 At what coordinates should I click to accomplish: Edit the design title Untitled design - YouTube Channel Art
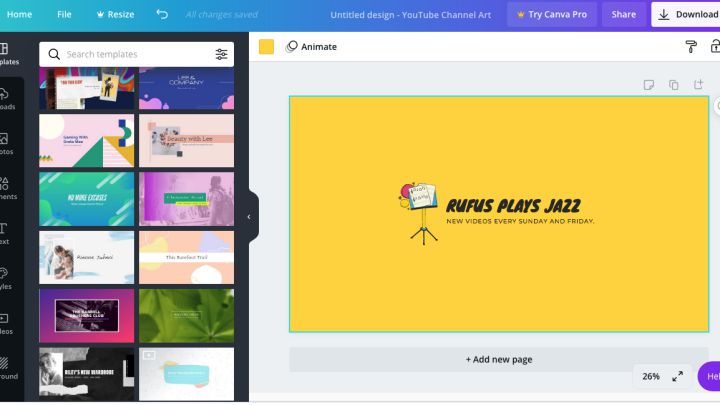[411, 15]
